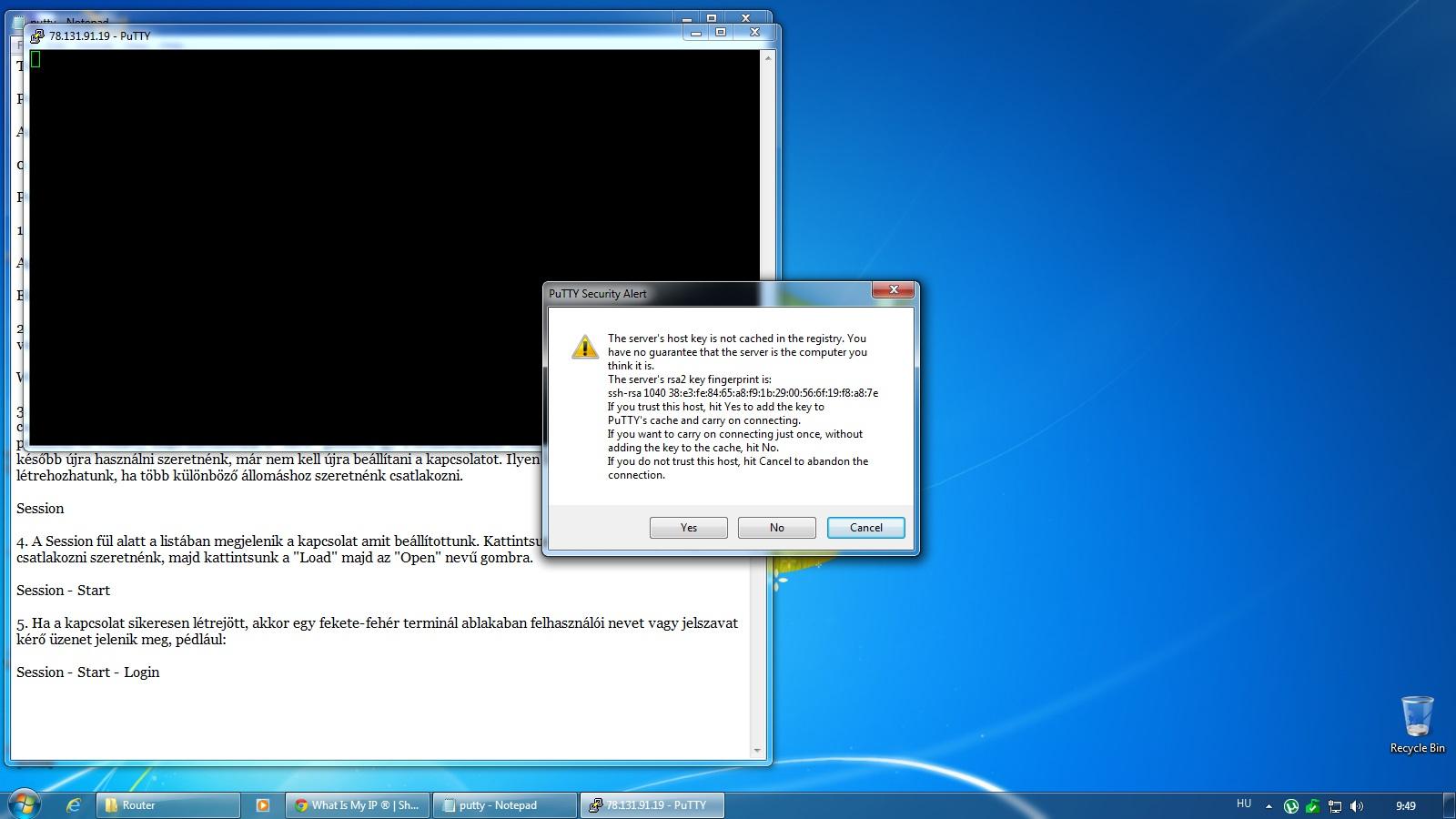This screenshot has height=819, width=1456.
Task: Show hidden system tray icons
Action: pos(1269,805)
